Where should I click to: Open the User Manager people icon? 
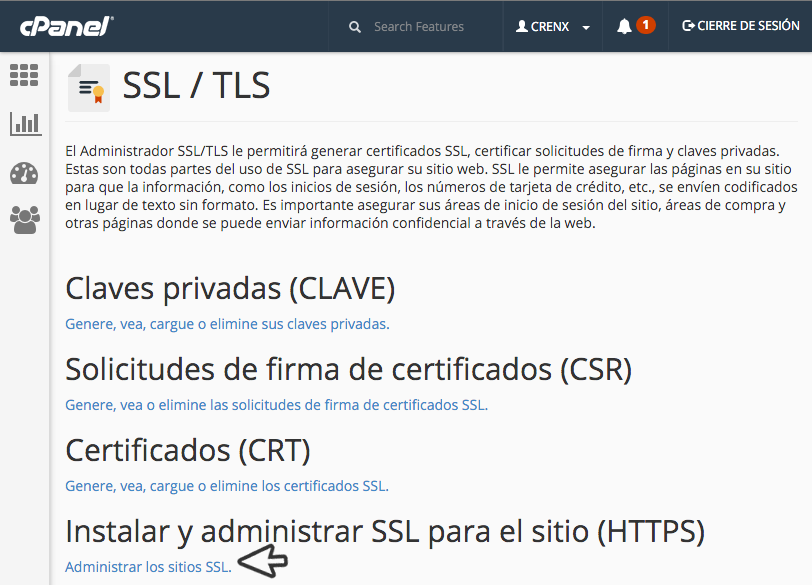tap(24, 219)
